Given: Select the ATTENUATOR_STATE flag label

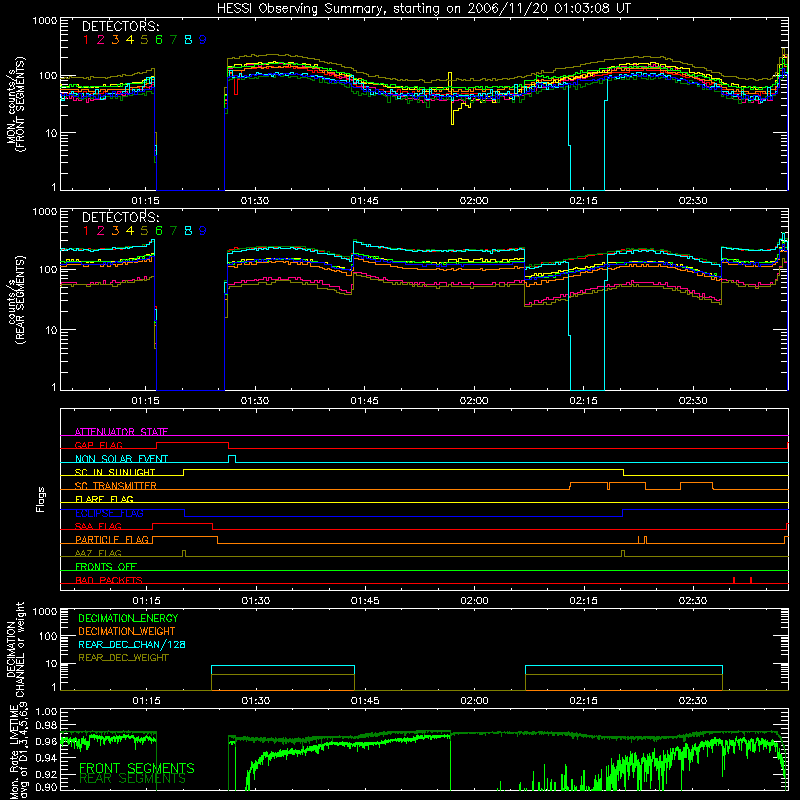Looking at the screenshot, I should tap(121, 432).
